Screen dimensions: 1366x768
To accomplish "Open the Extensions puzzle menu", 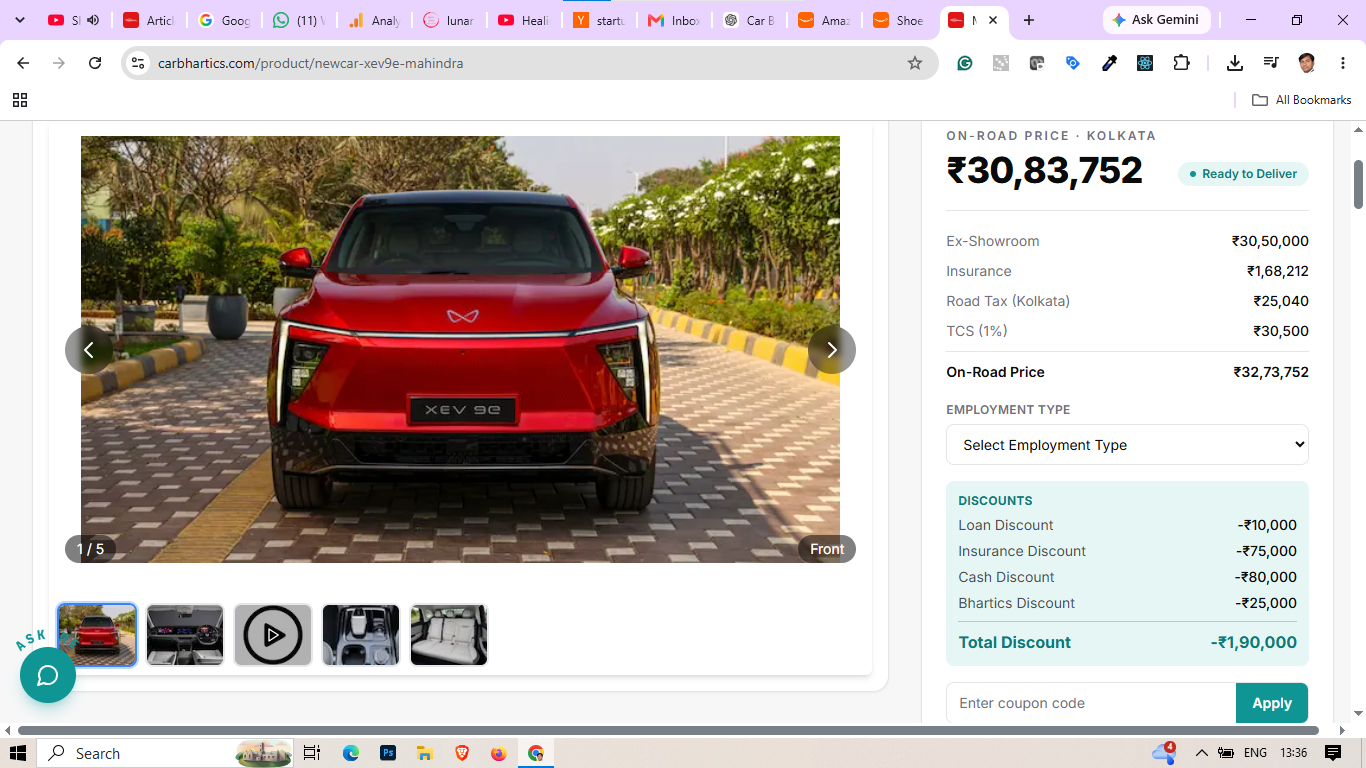I will 1181,63.
